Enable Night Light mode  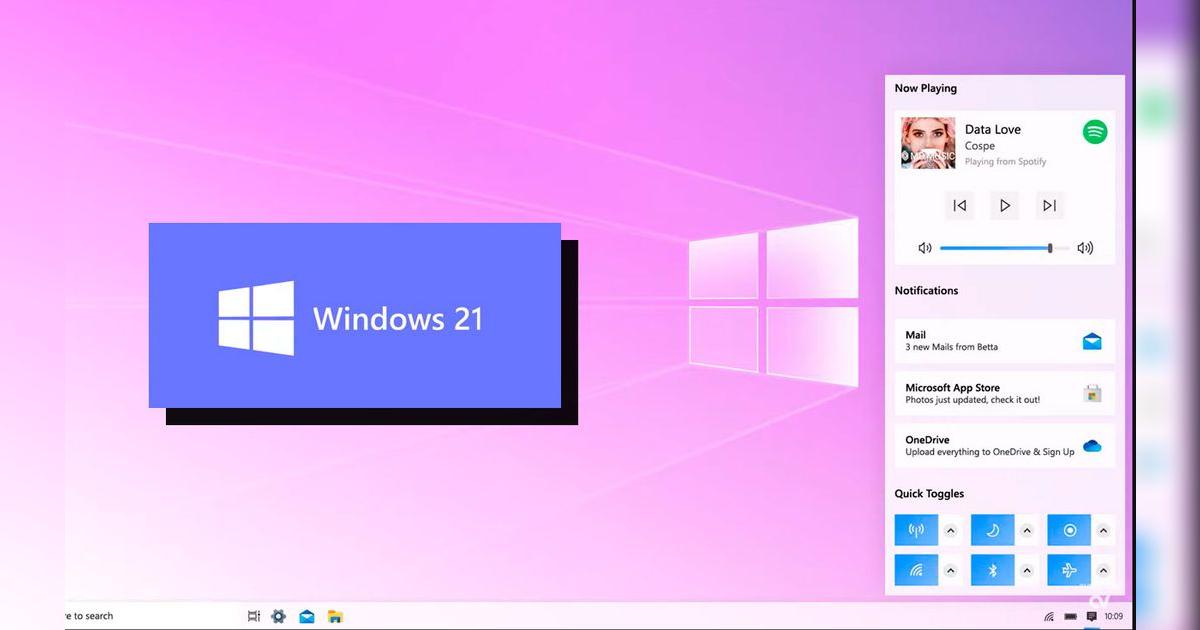coord(991,530)
